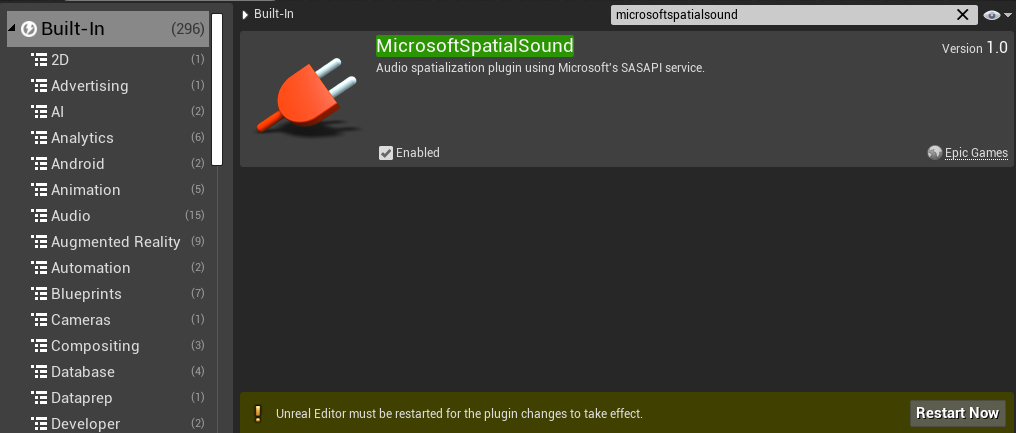Collapse the Built-In category tree
Viewport: 1016px width, 433px height.
click(x=12, y=29)
